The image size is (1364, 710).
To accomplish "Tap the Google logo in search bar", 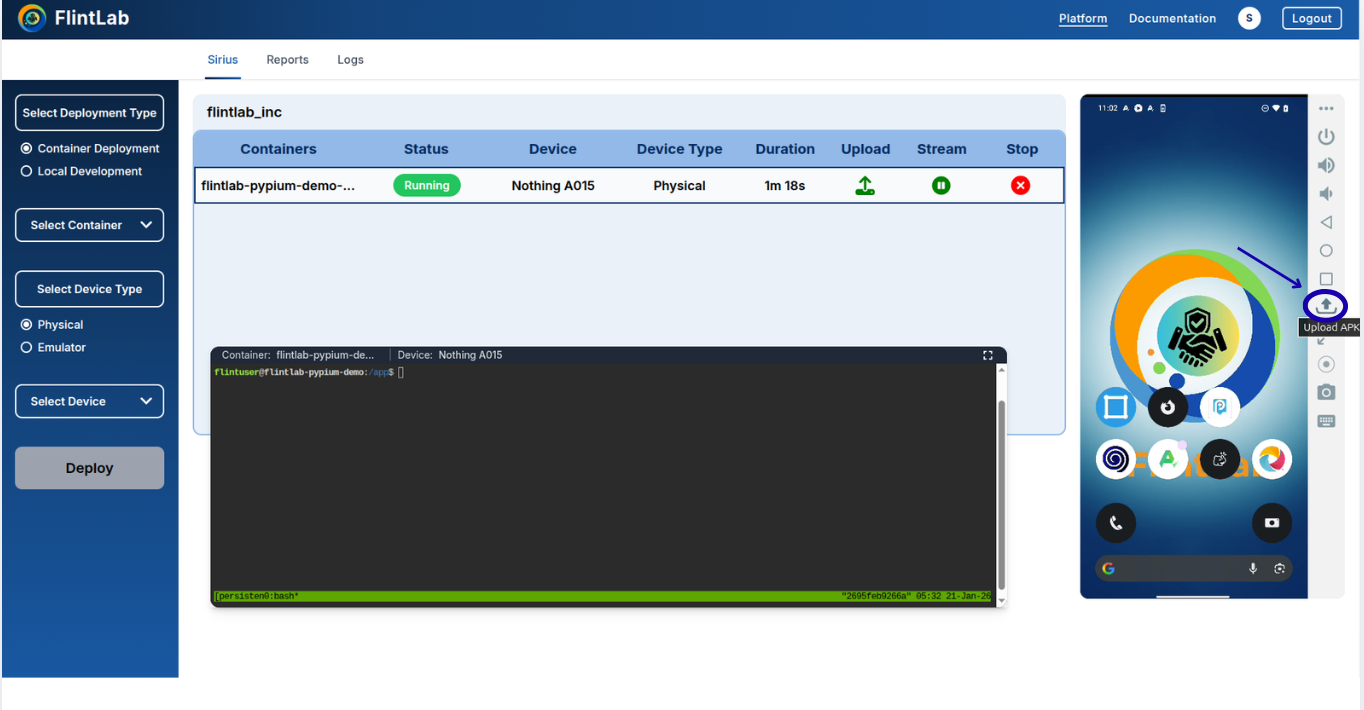I will point(1108,568).
